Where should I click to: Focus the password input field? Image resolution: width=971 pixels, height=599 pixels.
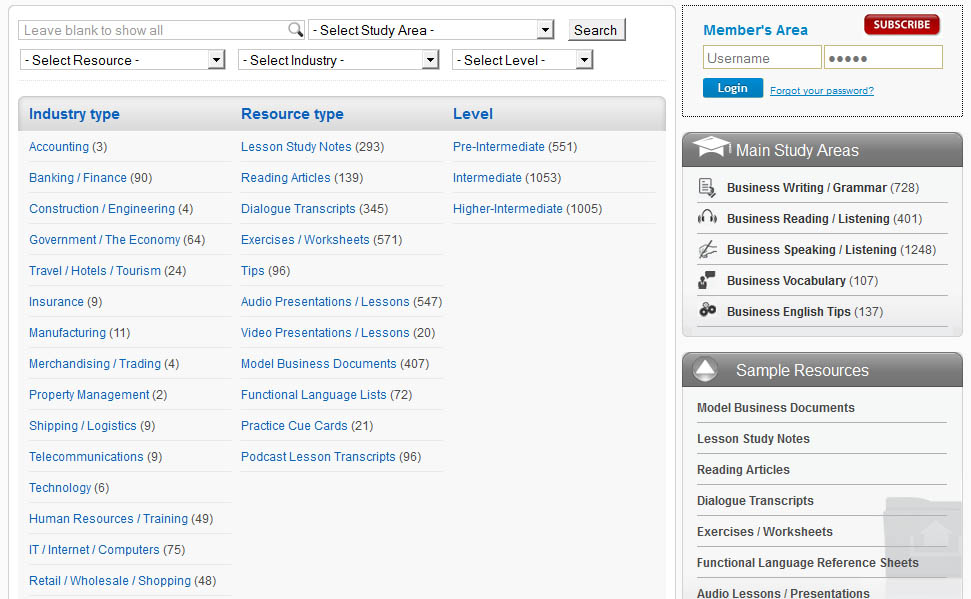[882, 58]
